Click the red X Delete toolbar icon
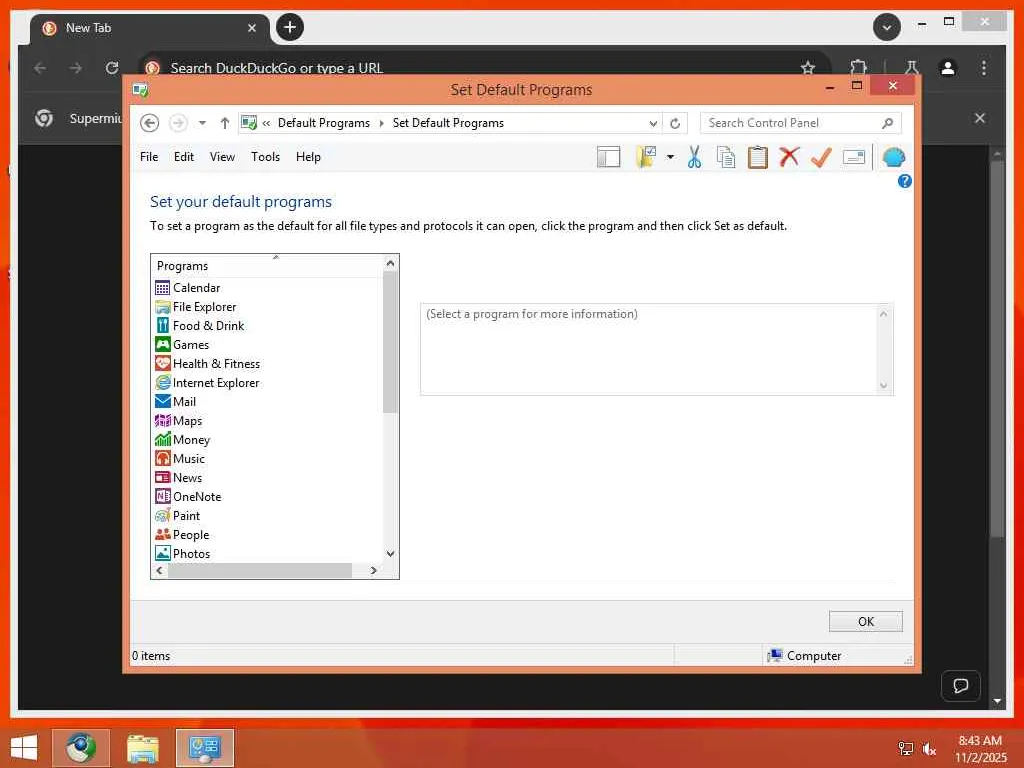1024x768 pixels. pos(789,157)
